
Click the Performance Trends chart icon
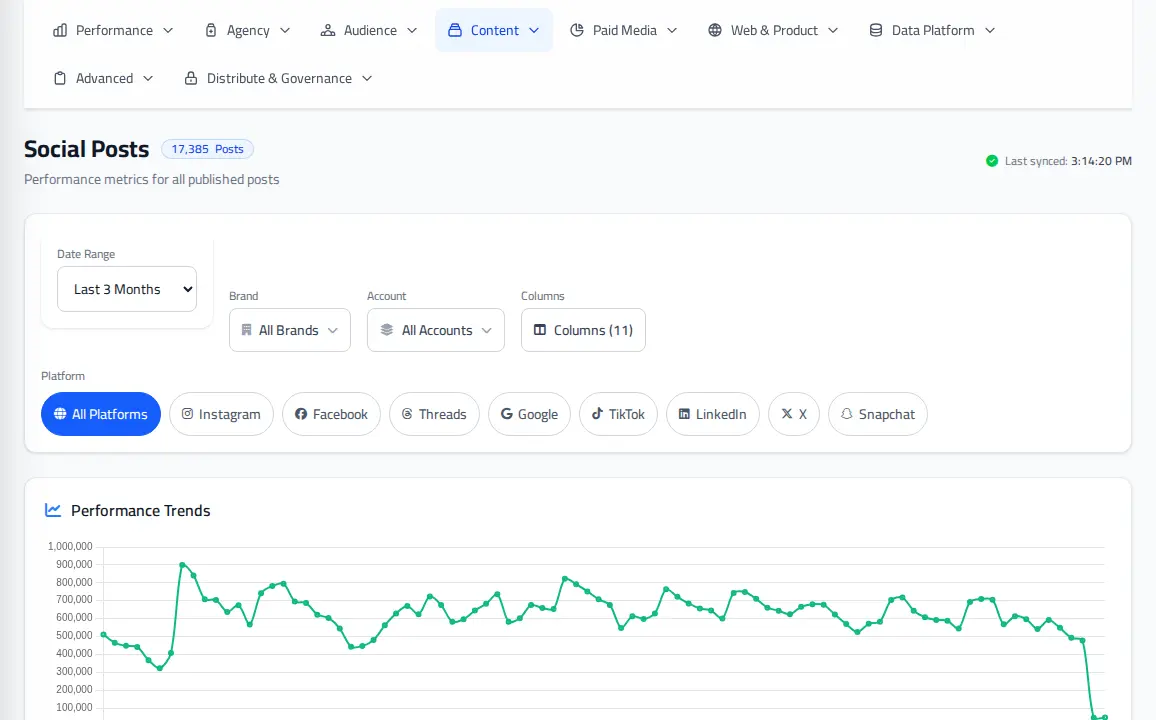point(52,510)
